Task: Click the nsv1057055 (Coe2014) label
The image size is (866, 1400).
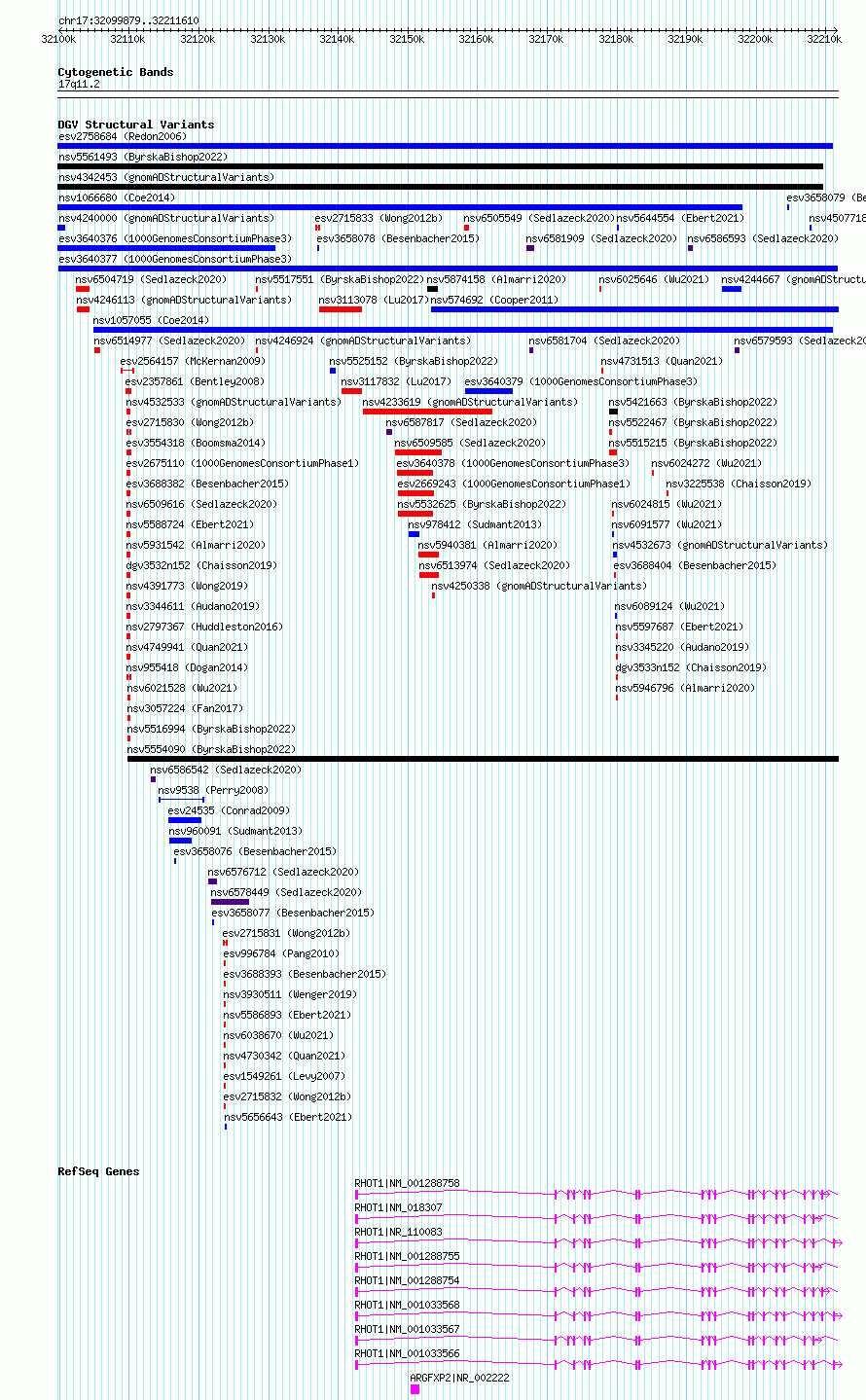Action: 151,320
